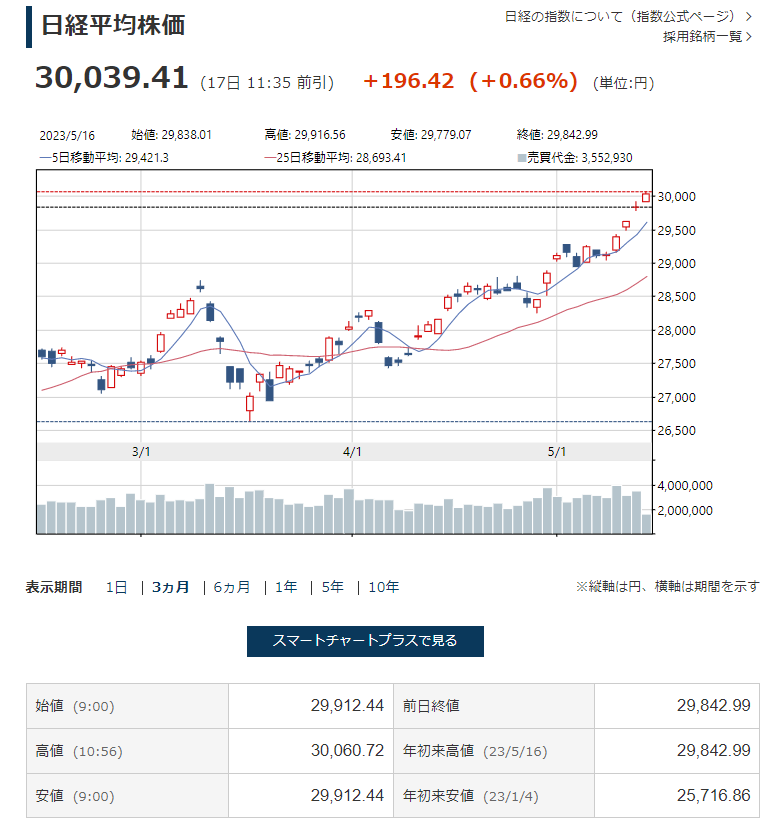Image resolution: width=769 pixels, height=831 pixels.
Task: Click the timestamp (17日 11:35 前引)
Action: coord(267,83)
